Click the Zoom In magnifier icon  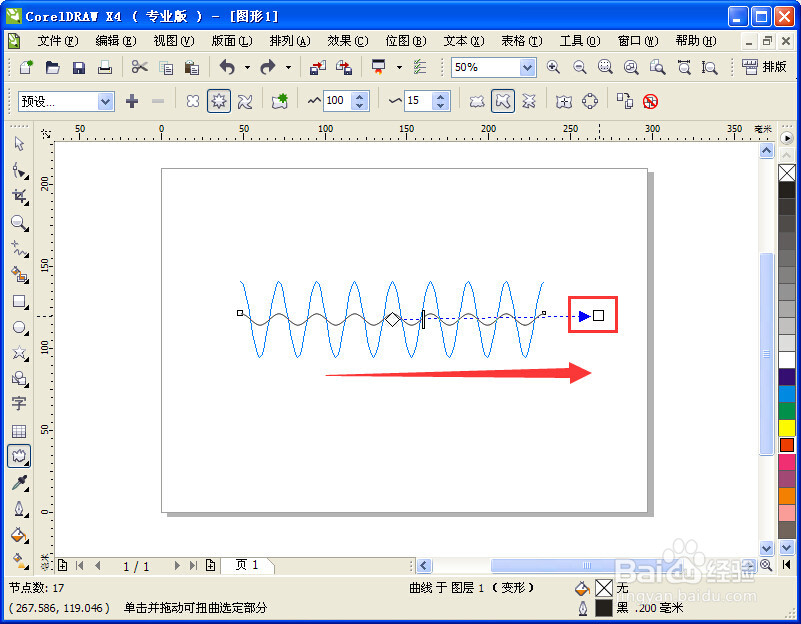click(553, 67)
